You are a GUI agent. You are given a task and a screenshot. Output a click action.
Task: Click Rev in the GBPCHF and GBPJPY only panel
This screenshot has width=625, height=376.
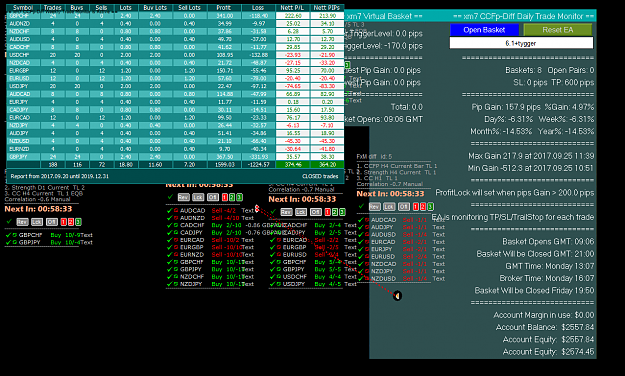[x=22, y=222]
